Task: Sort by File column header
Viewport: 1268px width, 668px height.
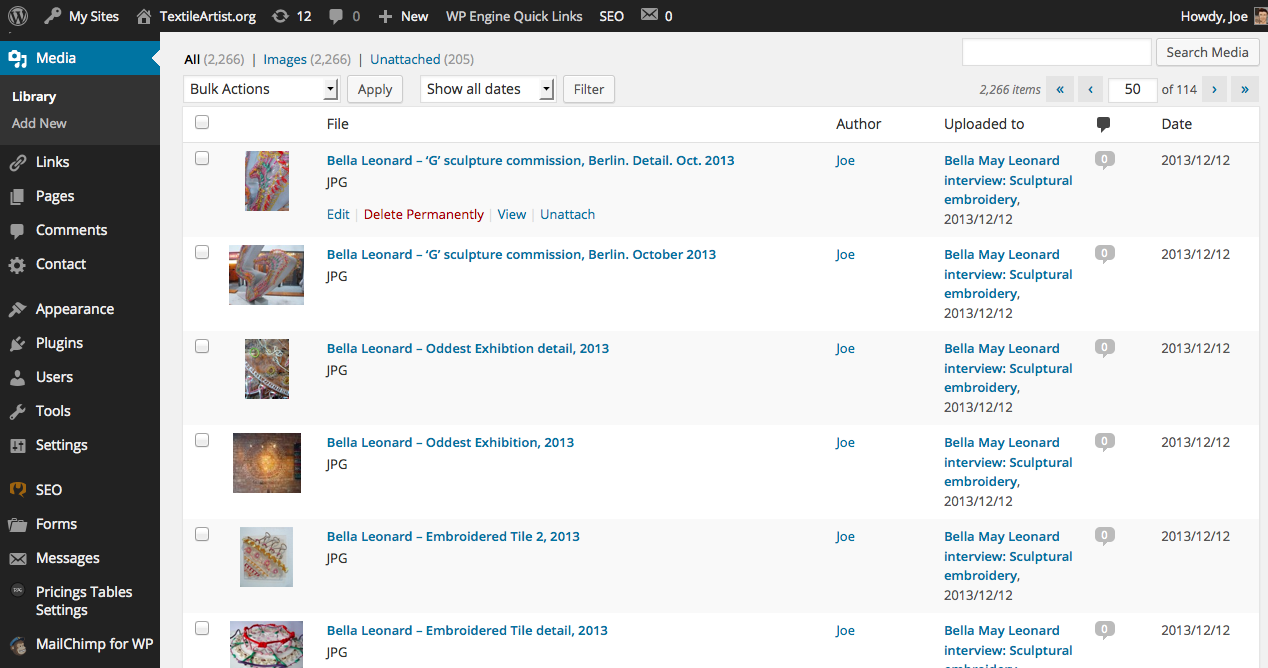Action: click(338, 124)
